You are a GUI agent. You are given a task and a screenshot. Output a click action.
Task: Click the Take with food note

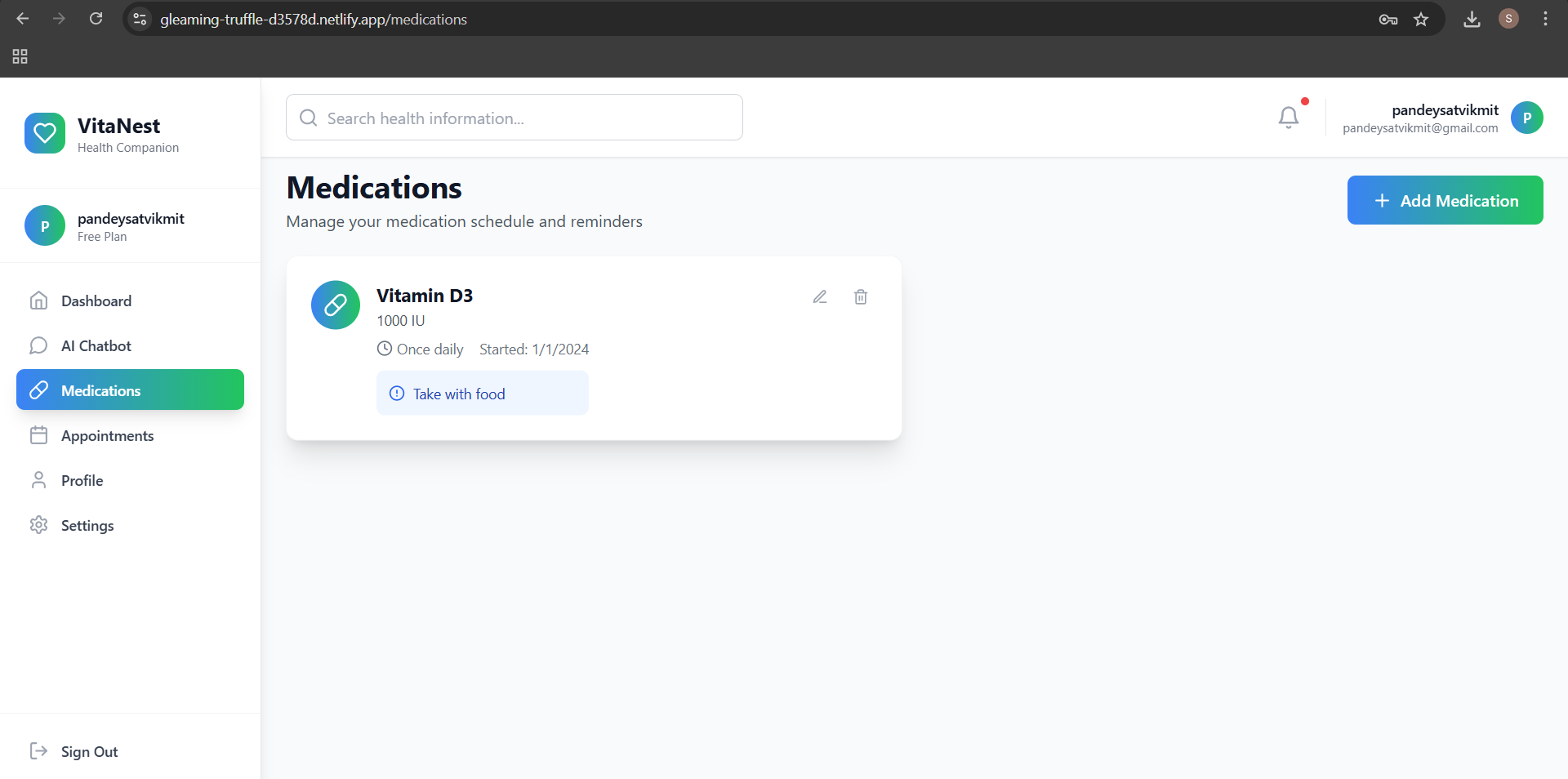point(483,394)
